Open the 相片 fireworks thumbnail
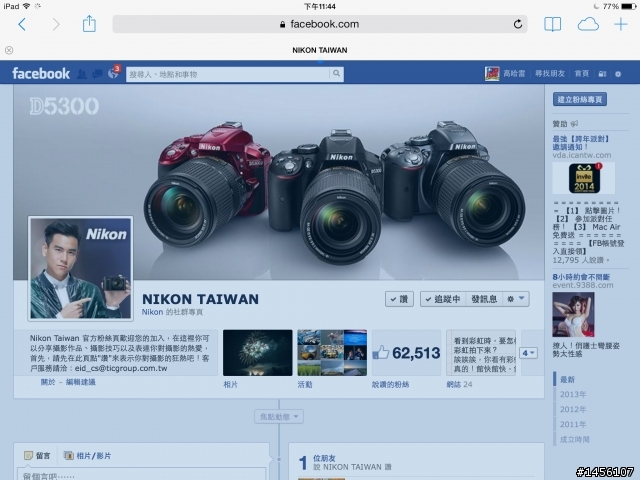Viewport: 640px width, 480px height. pyautogui.click(x=258, y=353)
